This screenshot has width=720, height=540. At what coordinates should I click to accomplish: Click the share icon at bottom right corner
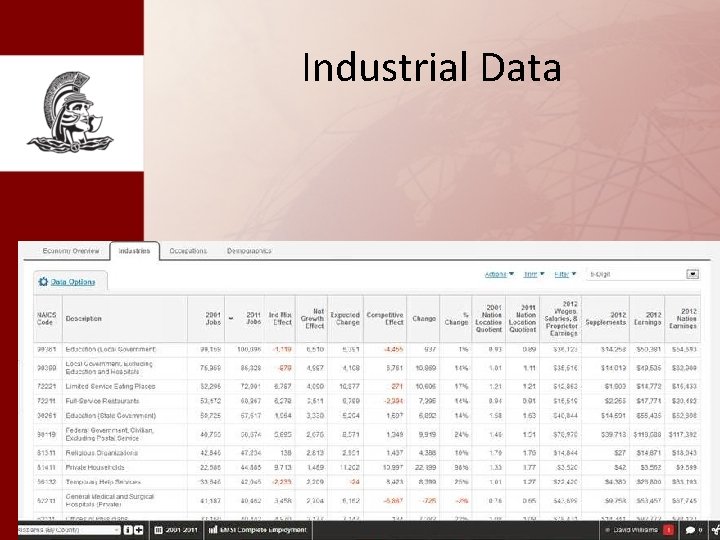[715, 530]
